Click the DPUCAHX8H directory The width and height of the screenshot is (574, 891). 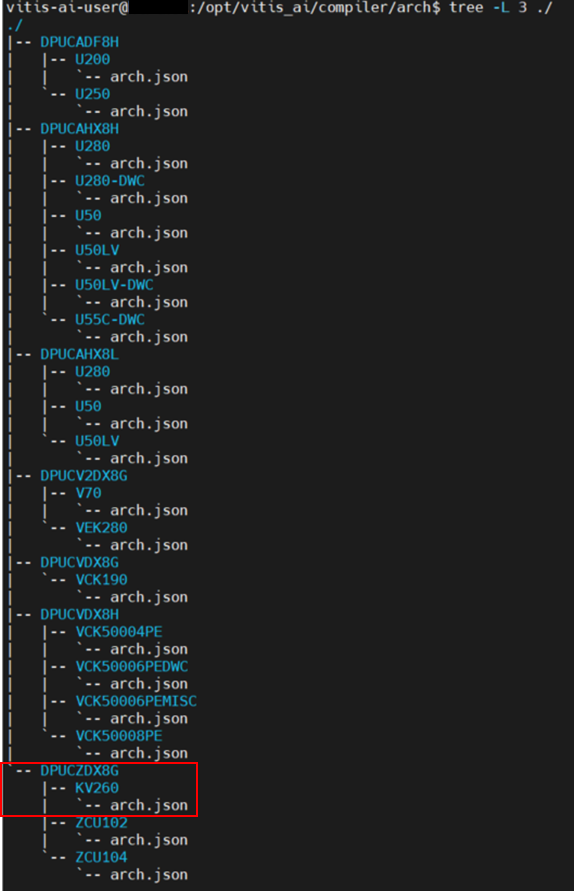click(80, 129)
